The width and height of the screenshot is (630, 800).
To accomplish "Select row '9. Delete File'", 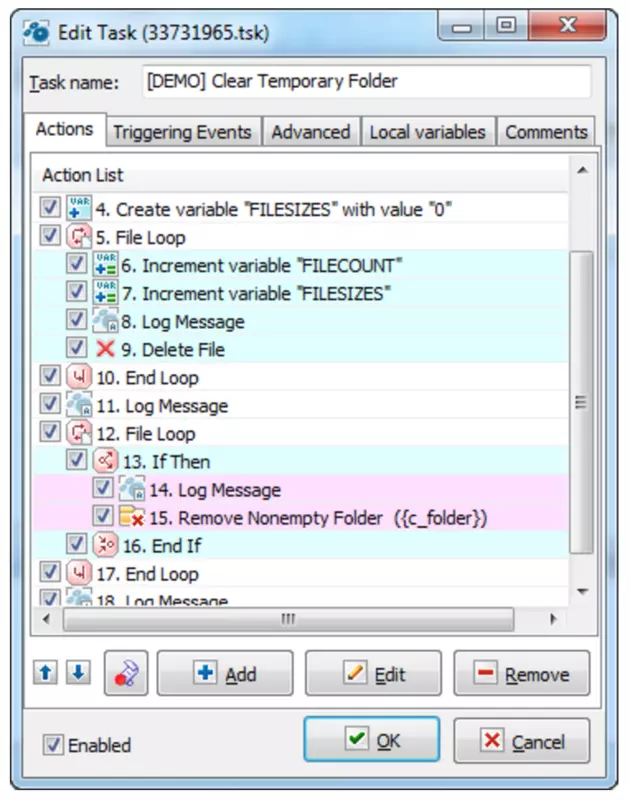I will click(301, 349).
